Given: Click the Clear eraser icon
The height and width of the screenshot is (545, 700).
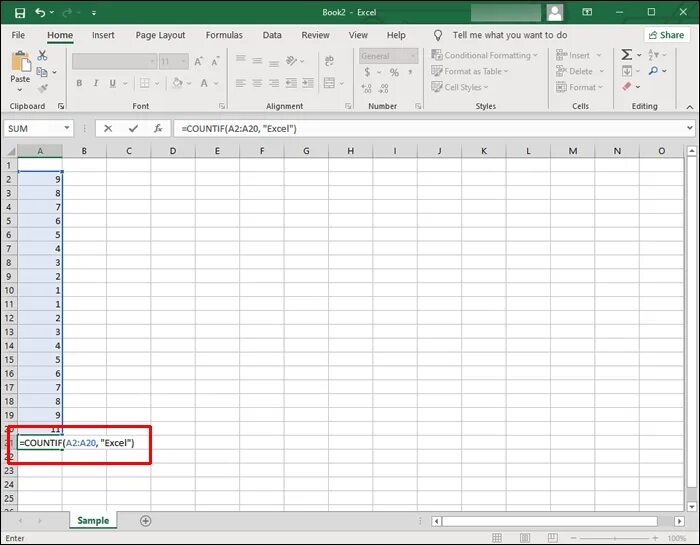Looking at the screenshot, I should pos(627,86).
